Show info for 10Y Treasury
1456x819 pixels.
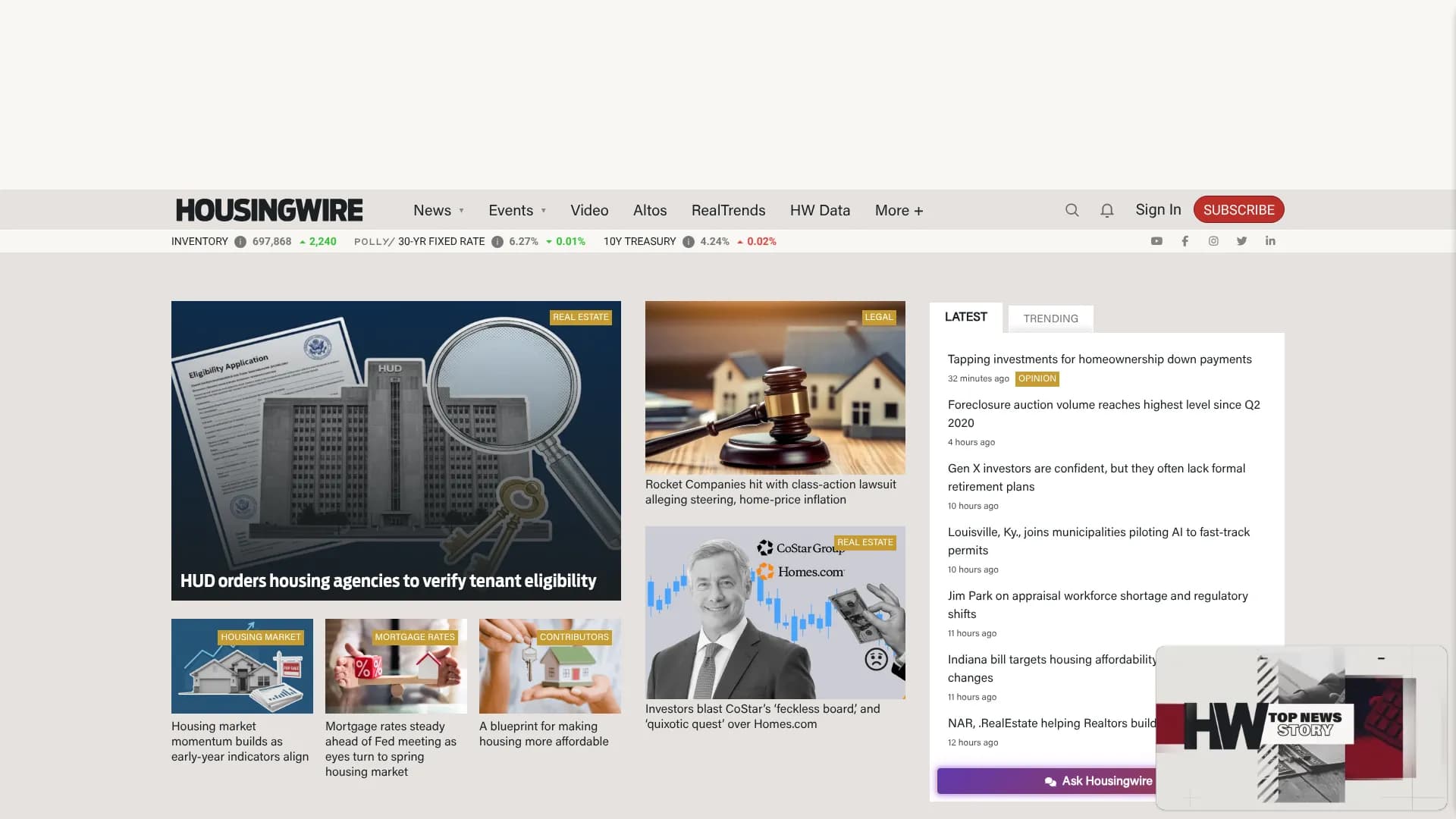click(689, 242)
